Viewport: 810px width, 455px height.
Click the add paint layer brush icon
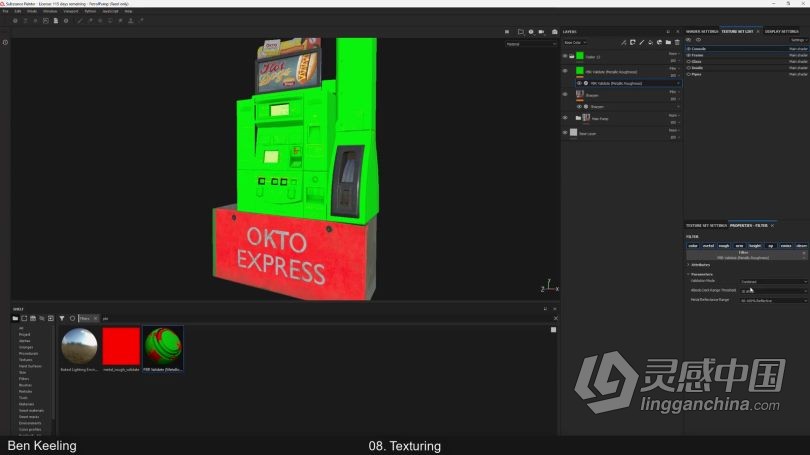click(x=641, y=42)
